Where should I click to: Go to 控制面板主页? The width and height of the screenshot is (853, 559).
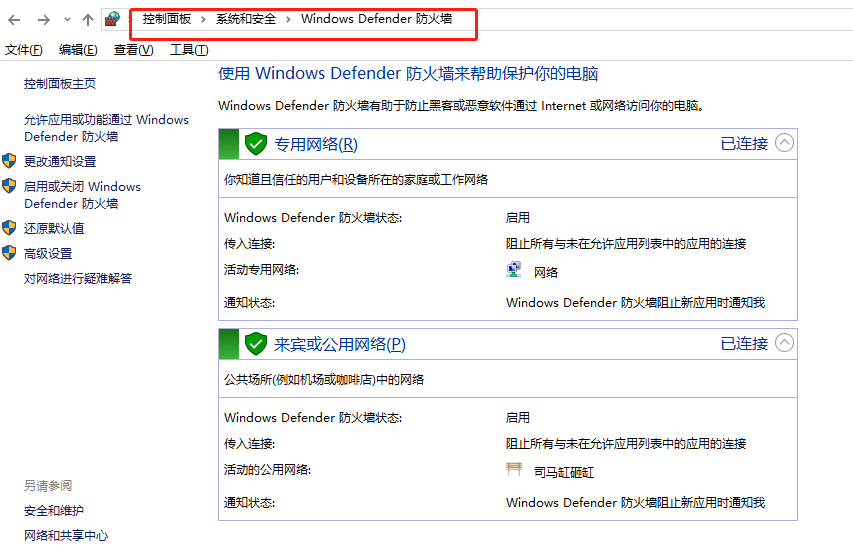point(60,83)
